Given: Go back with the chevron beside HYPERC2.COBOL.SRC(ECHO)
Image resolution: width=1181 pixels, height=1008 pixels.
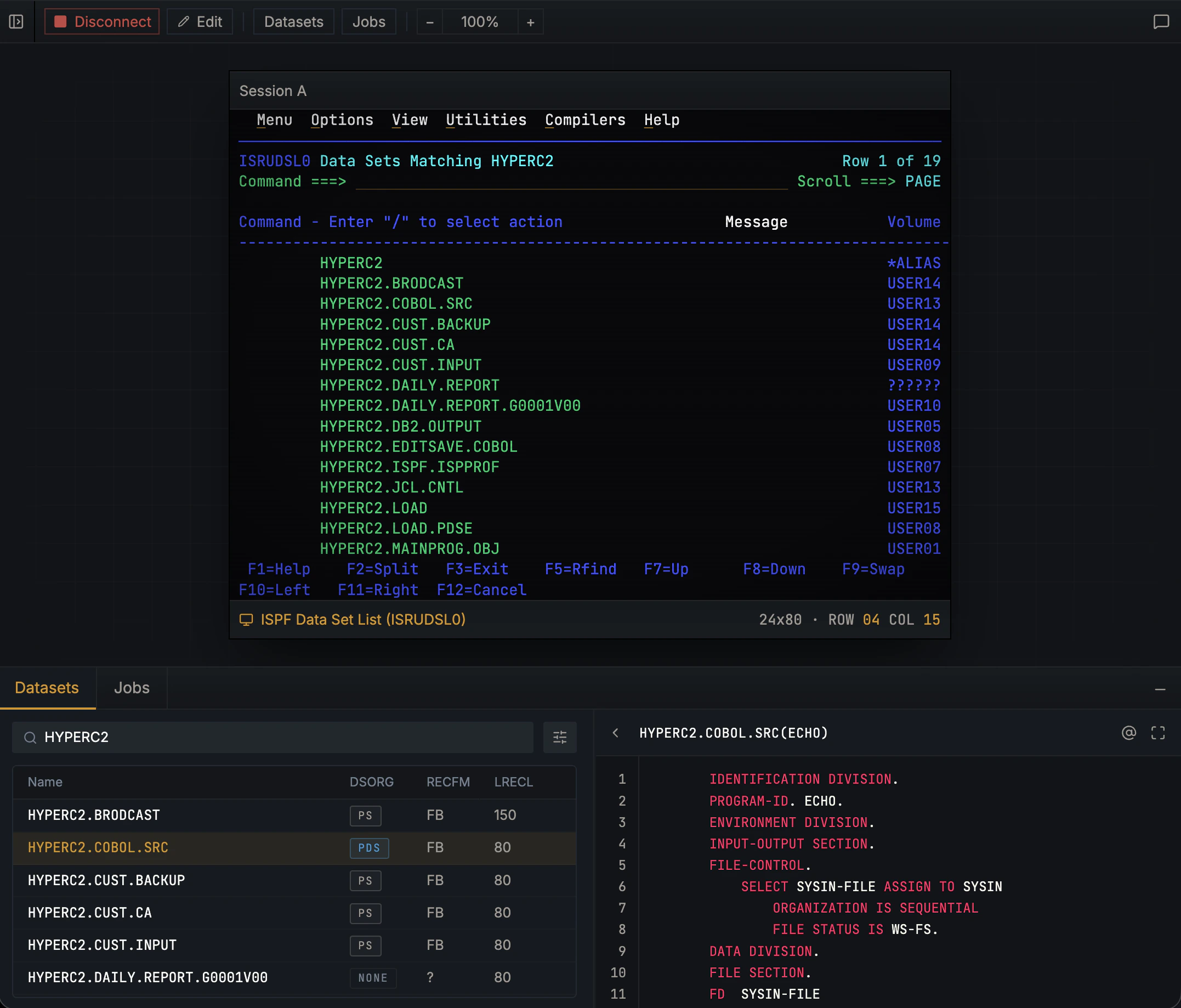Looking at the screenshot, I should tap(616, 733).
